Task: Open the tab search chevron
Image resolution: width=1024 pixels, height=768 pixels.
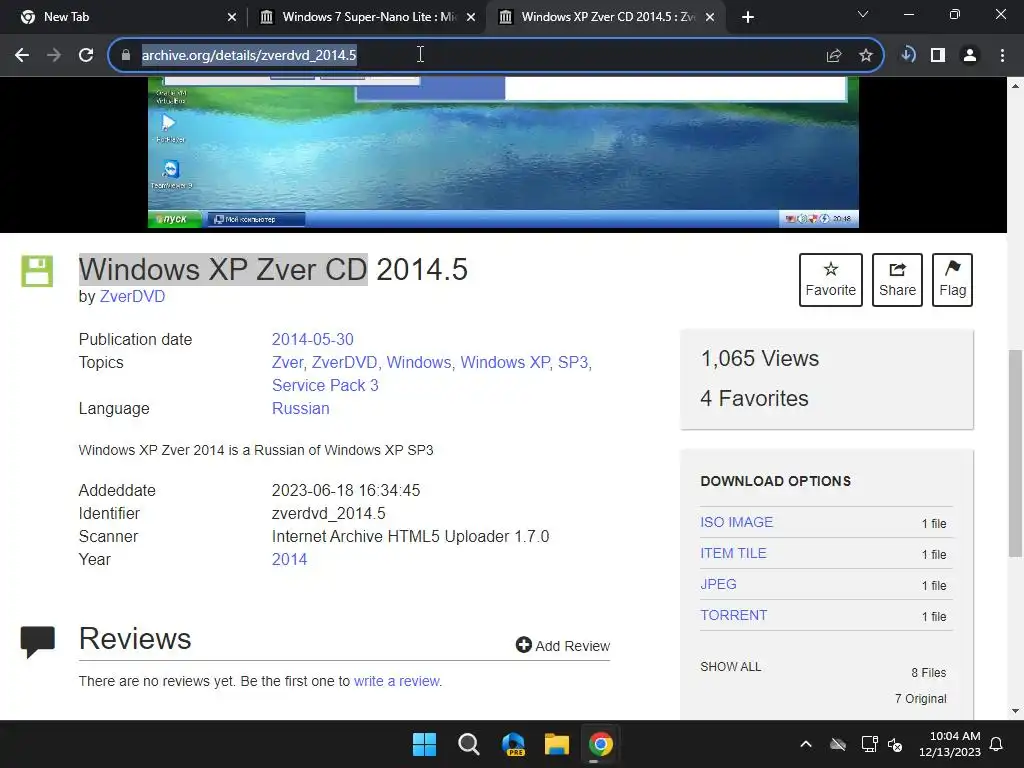Action: click(863, 14)
